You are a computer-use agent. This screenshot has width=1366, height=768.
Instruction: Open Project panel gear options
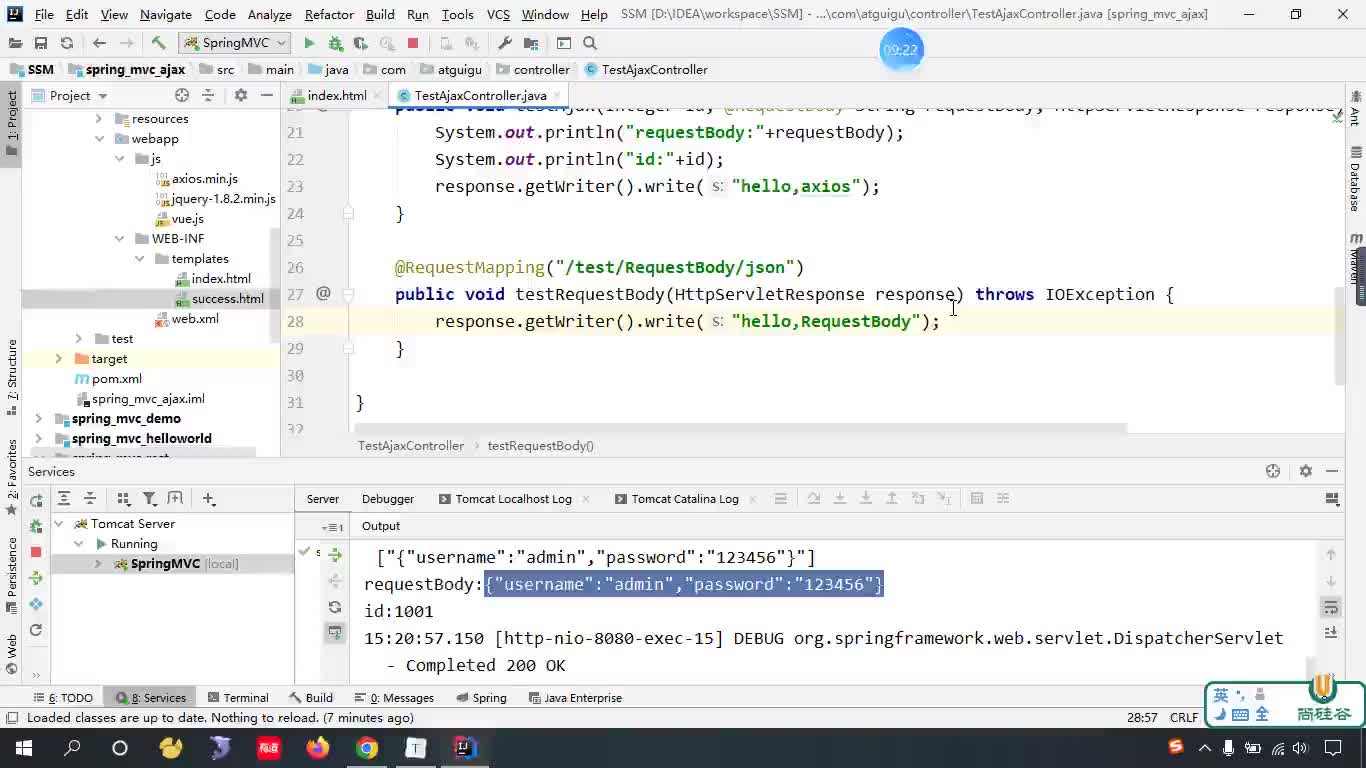point(241,95)
